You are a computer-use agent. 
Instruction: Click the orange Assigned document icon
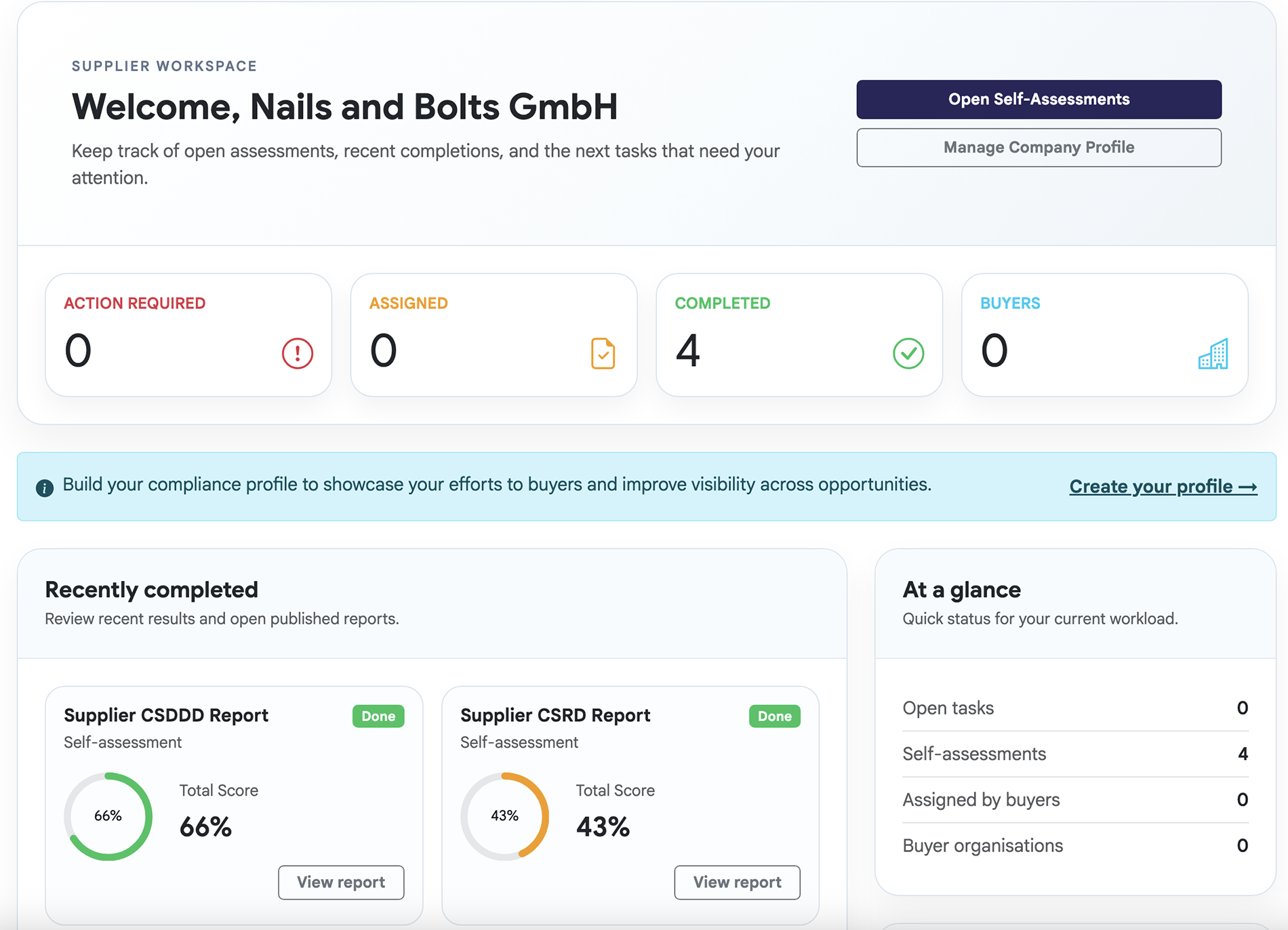click(x=603, y=353)
